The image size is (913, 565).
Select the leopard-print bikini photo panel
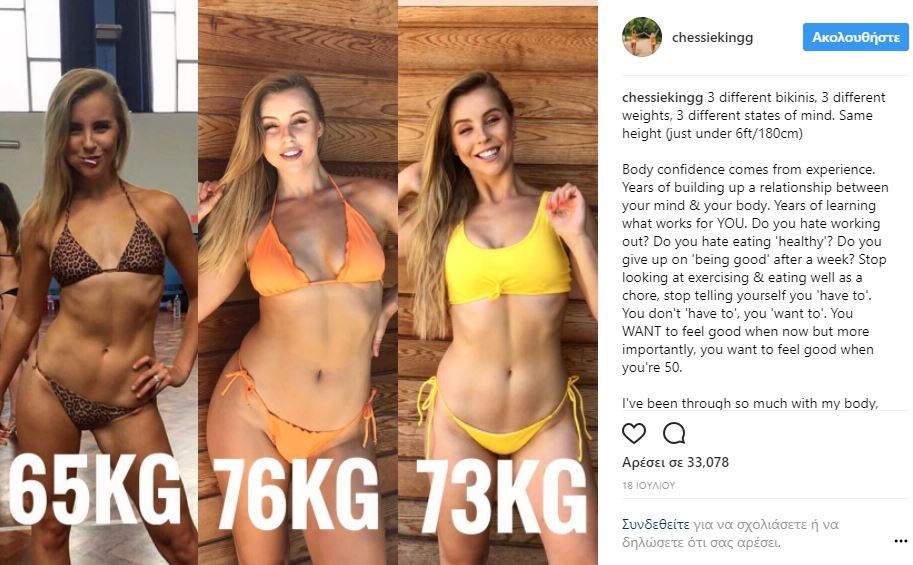pos(99,282)
